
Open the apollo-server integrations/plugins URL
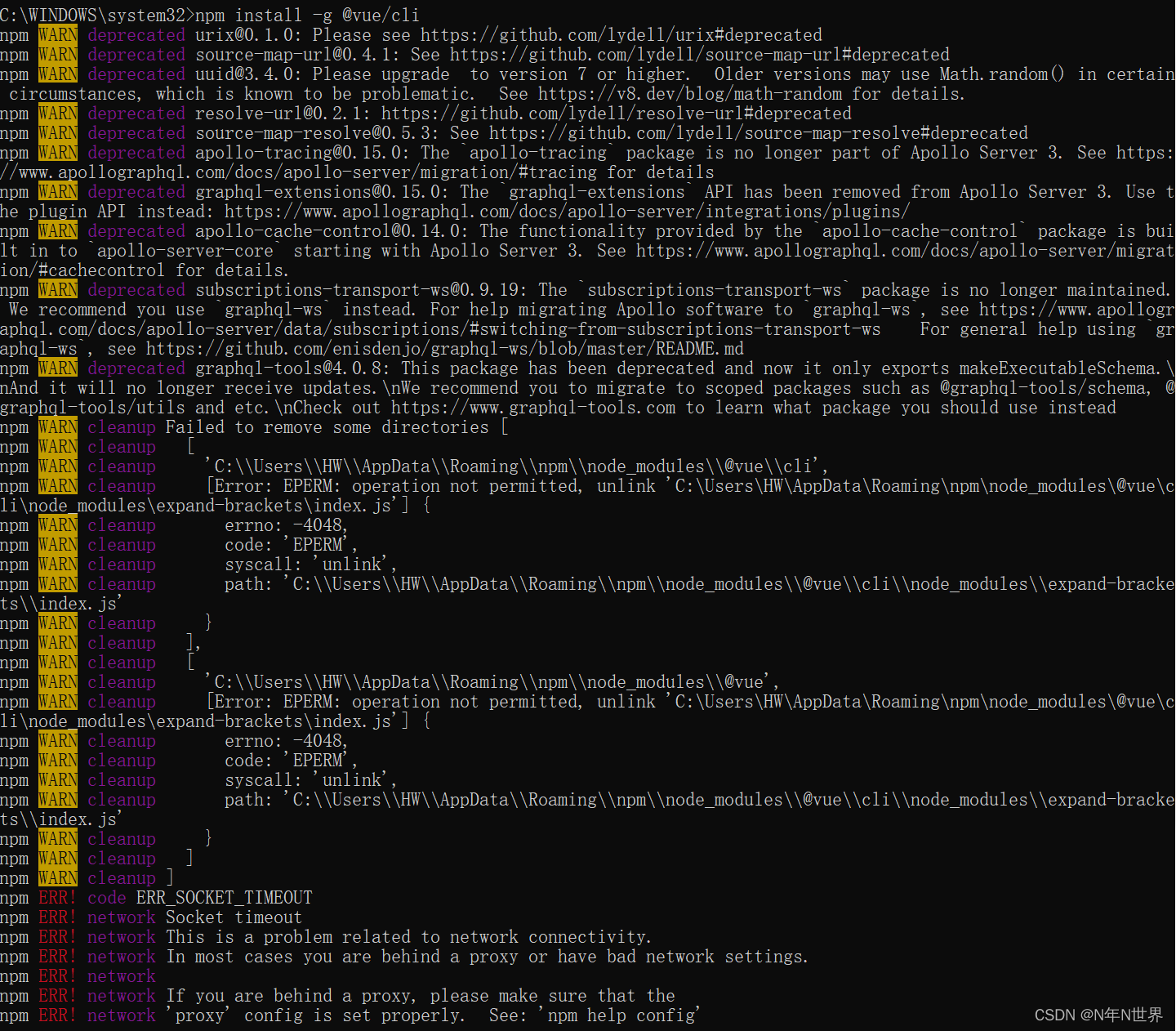click(x=567, y=212)
